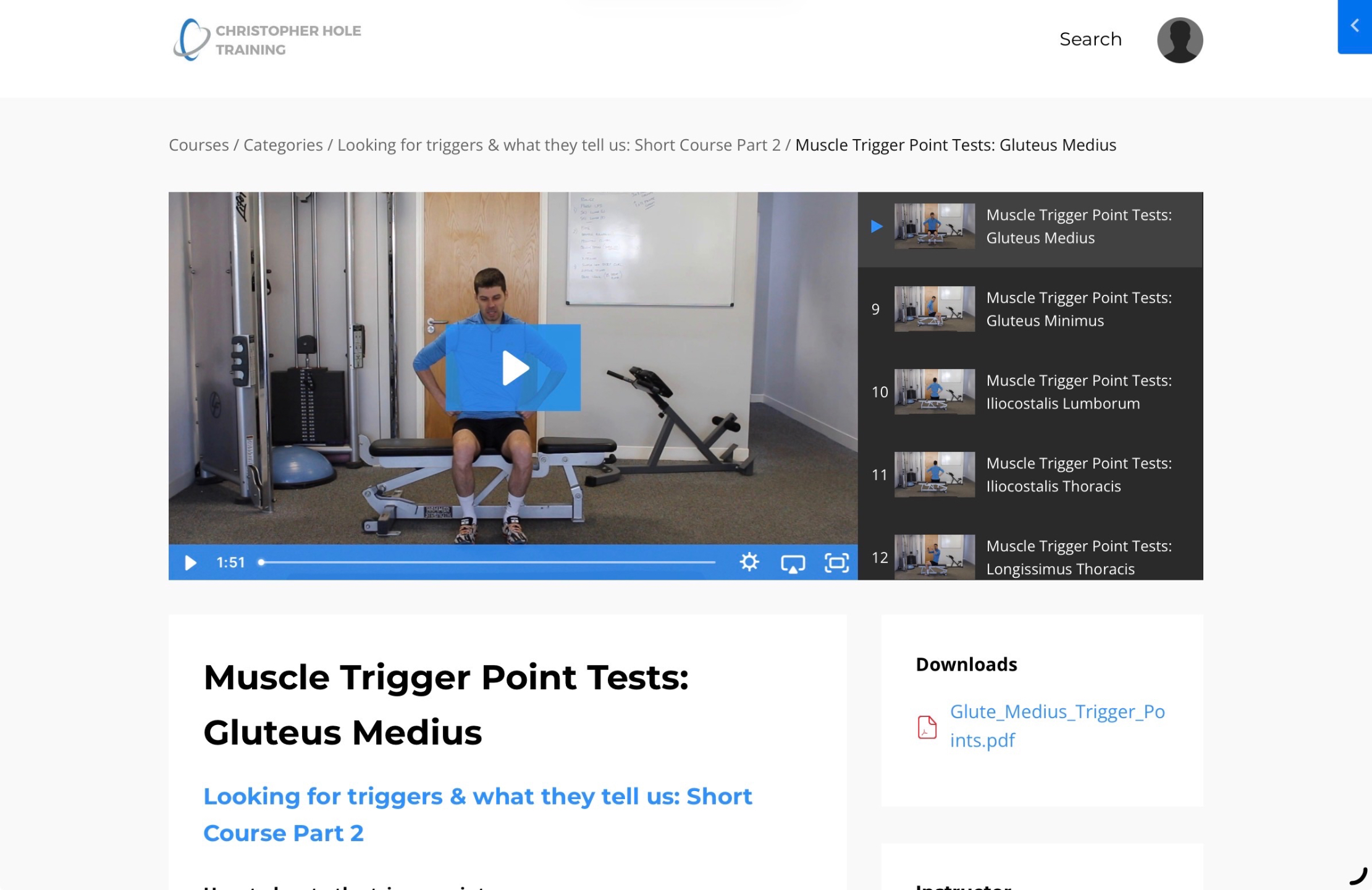Click the video progress bar
This screenshot has width=1372, height=890.
(x=487, y=562)
